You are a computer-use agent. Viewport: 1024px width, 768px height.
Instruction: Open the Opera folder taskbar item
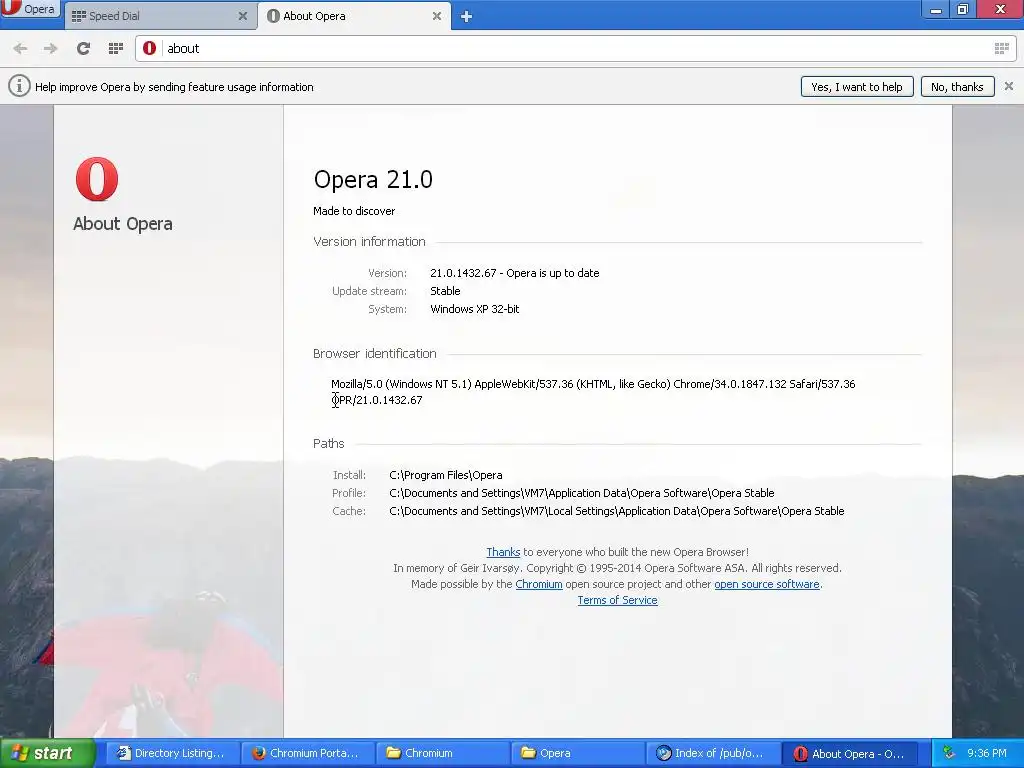coord(577,753)
